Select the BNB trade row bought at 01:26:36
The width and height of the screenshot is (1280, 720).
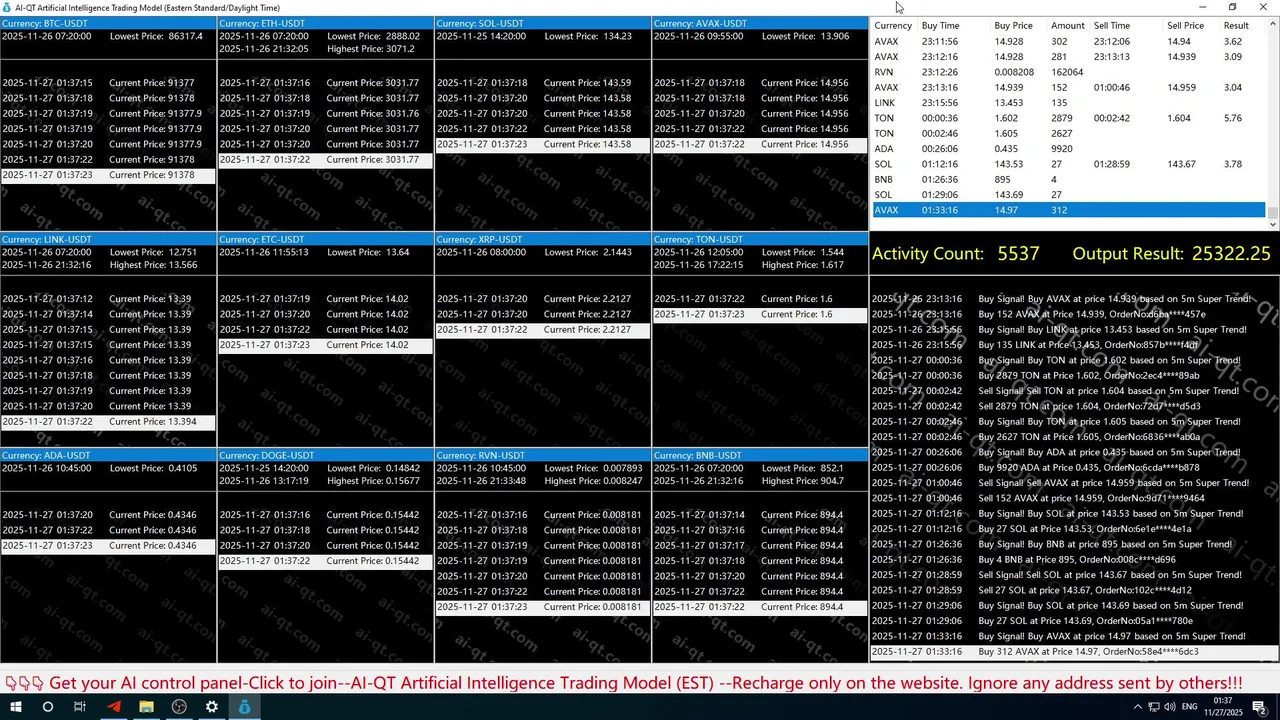click(1069, 180)
